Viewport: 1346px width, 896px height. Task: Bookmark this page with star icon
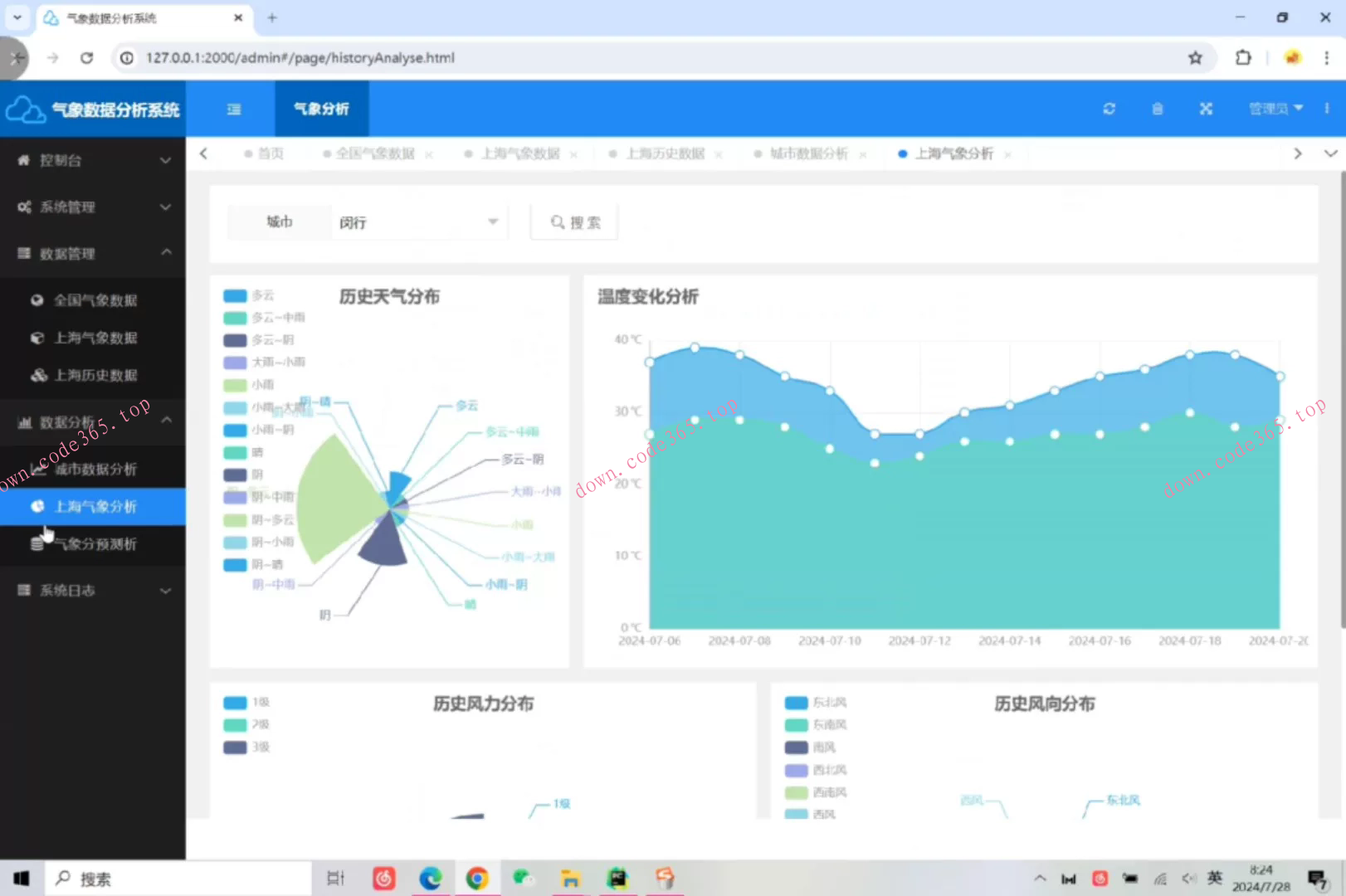(x=1195, y=57)
